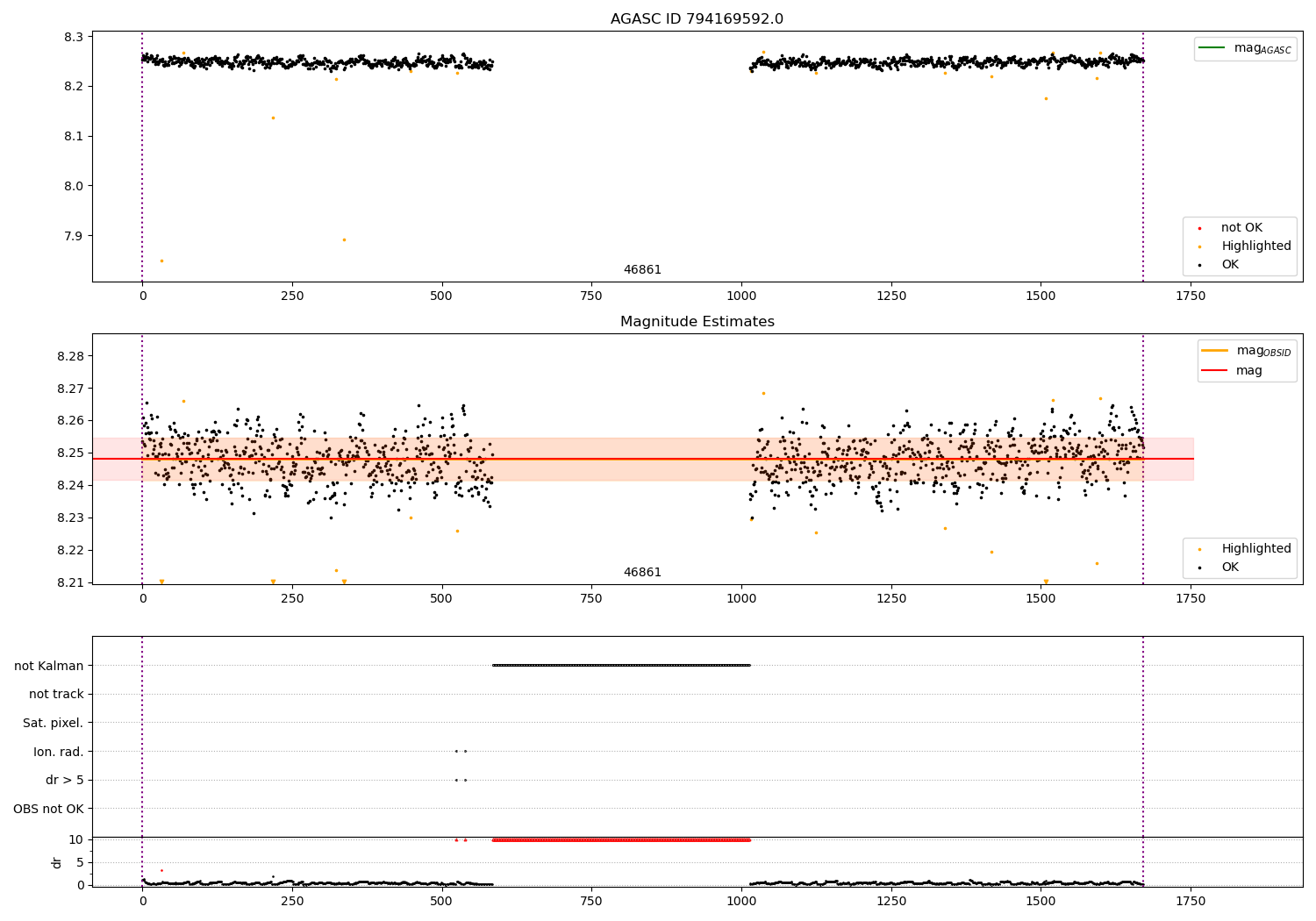Click the red horizontal mag line
This screenshot has height=921, width=1316.
[643, 459]
